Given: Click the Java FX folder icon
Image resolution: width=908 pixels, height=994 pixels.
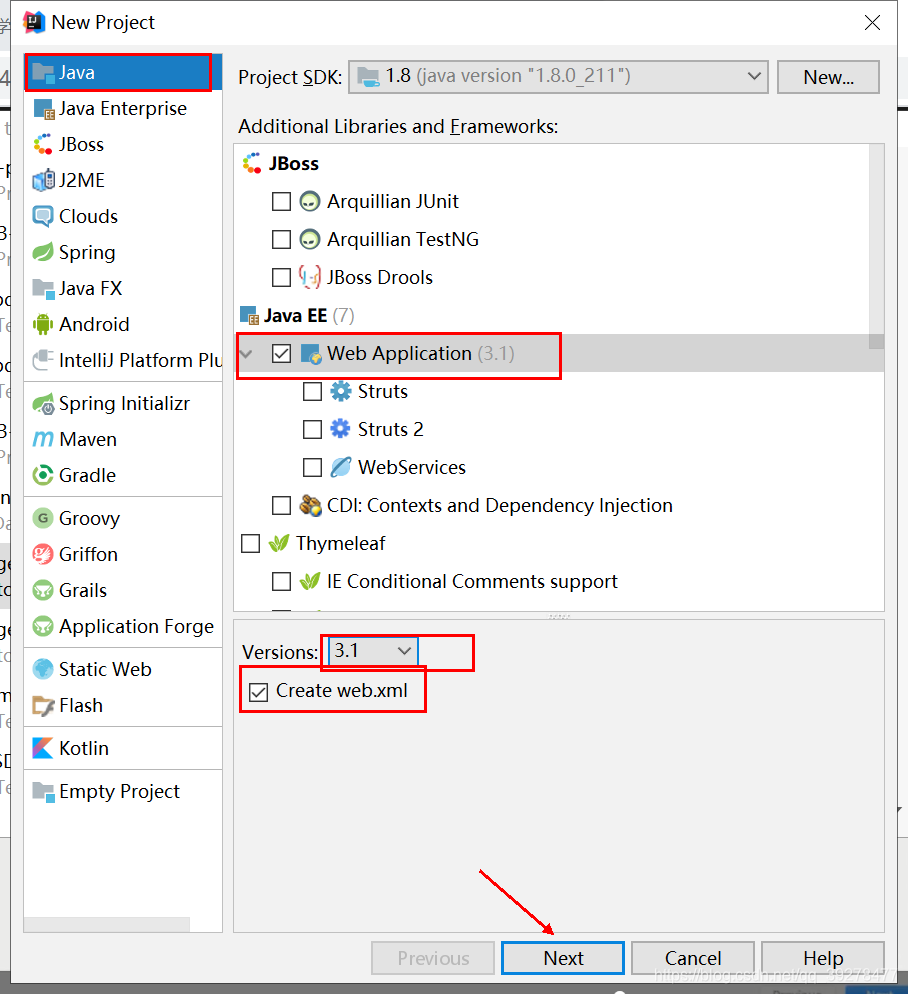Looking at the screenshot, I should pyautogui.click(x=43, y=288).
